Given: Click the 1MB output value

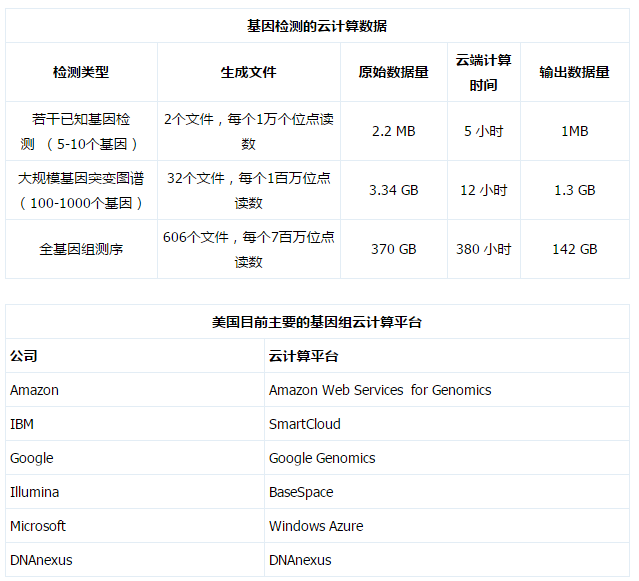Looking at the screenshot, I should tap(575, 131).
